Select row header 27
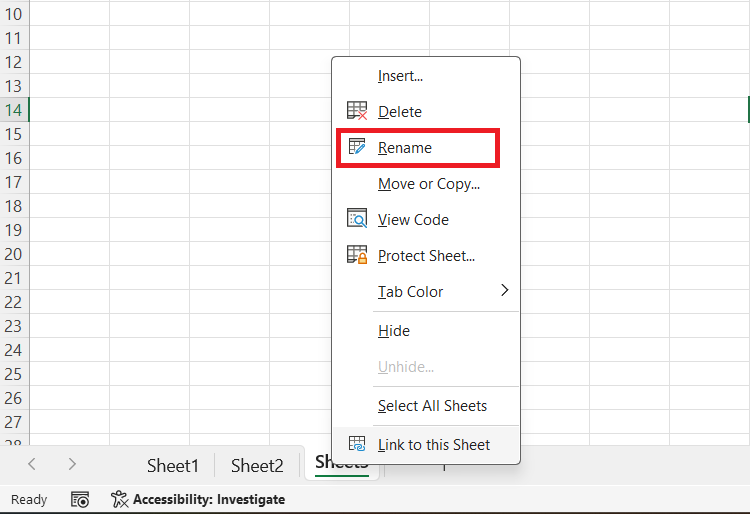The width and height of the screenshot is (750, 514). click(14, 422)
